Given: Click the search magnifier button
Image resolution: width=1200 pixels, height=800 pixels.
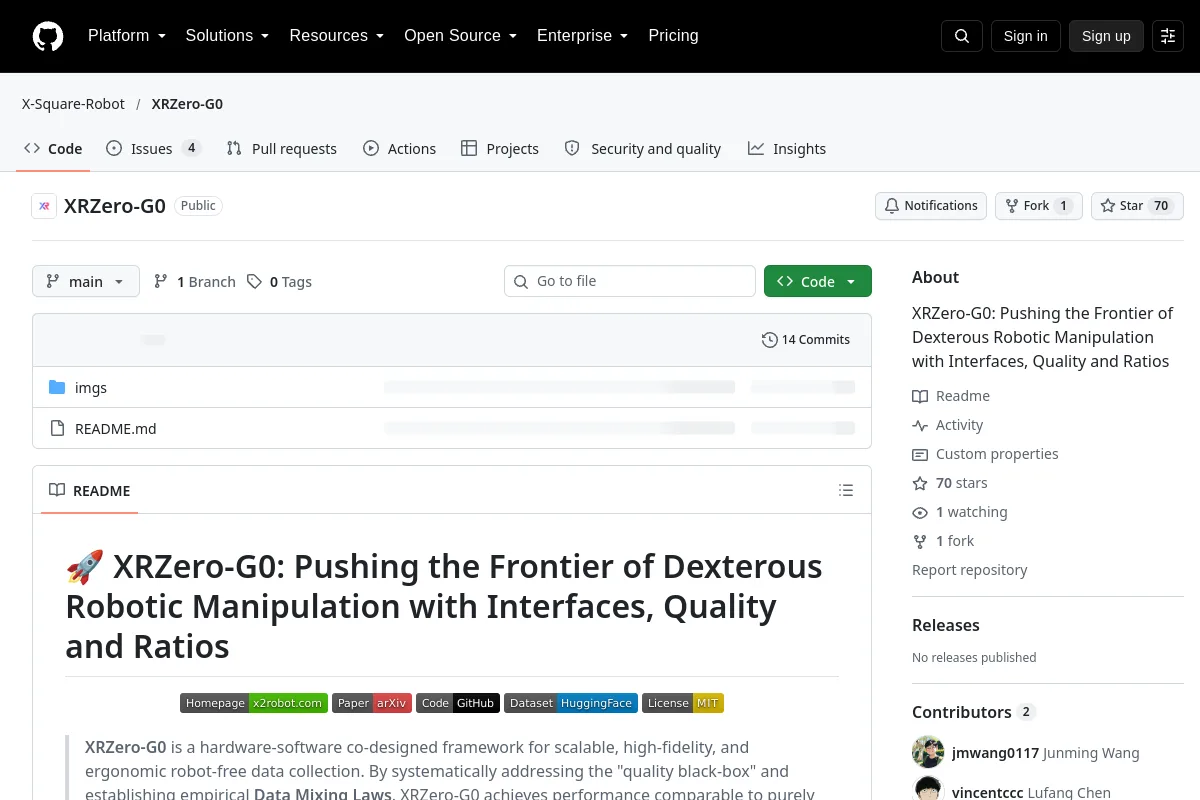Looking at the screenshot, I should (x=962, y=36).
